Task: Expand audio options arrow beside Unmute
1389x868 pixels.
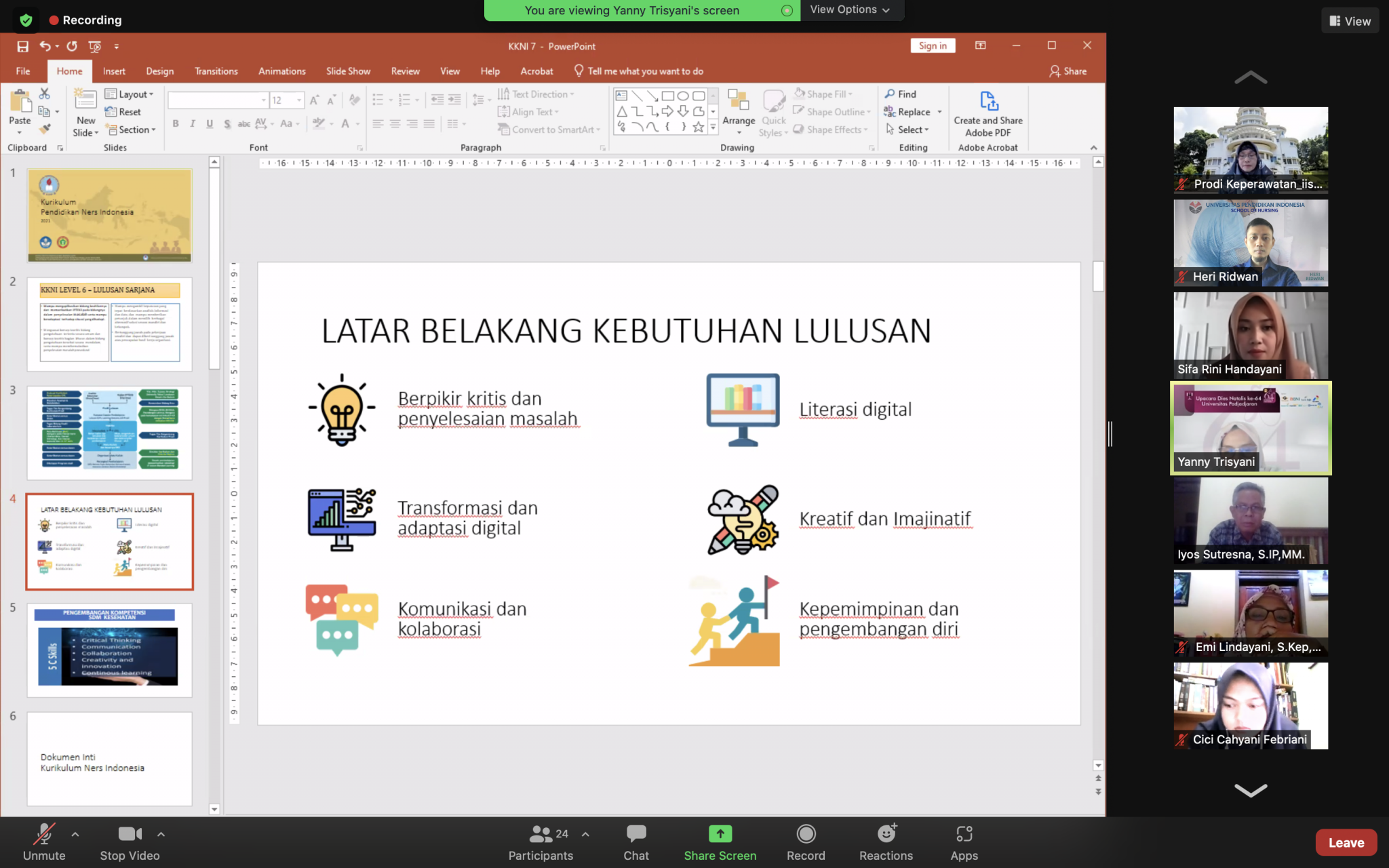Action: point(75,834)
